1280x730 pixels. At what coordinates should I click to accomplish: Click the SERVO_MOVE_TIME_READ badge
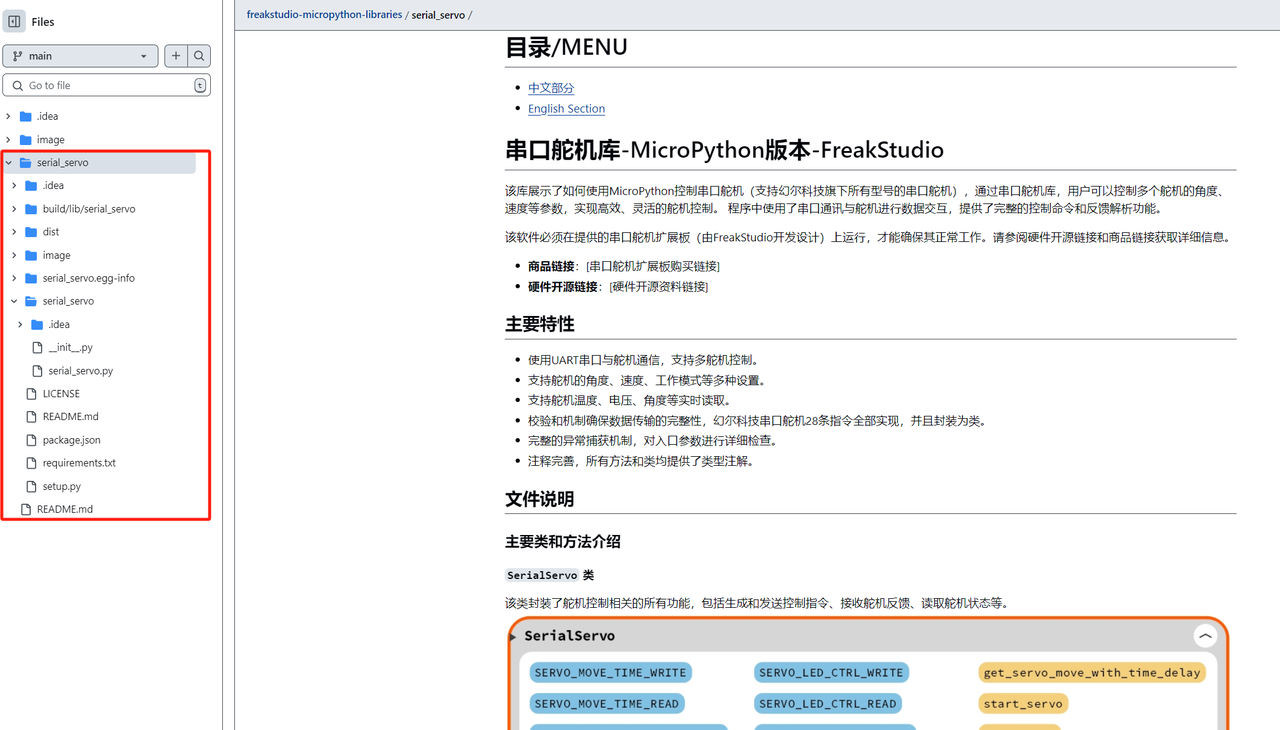(607, 704)
